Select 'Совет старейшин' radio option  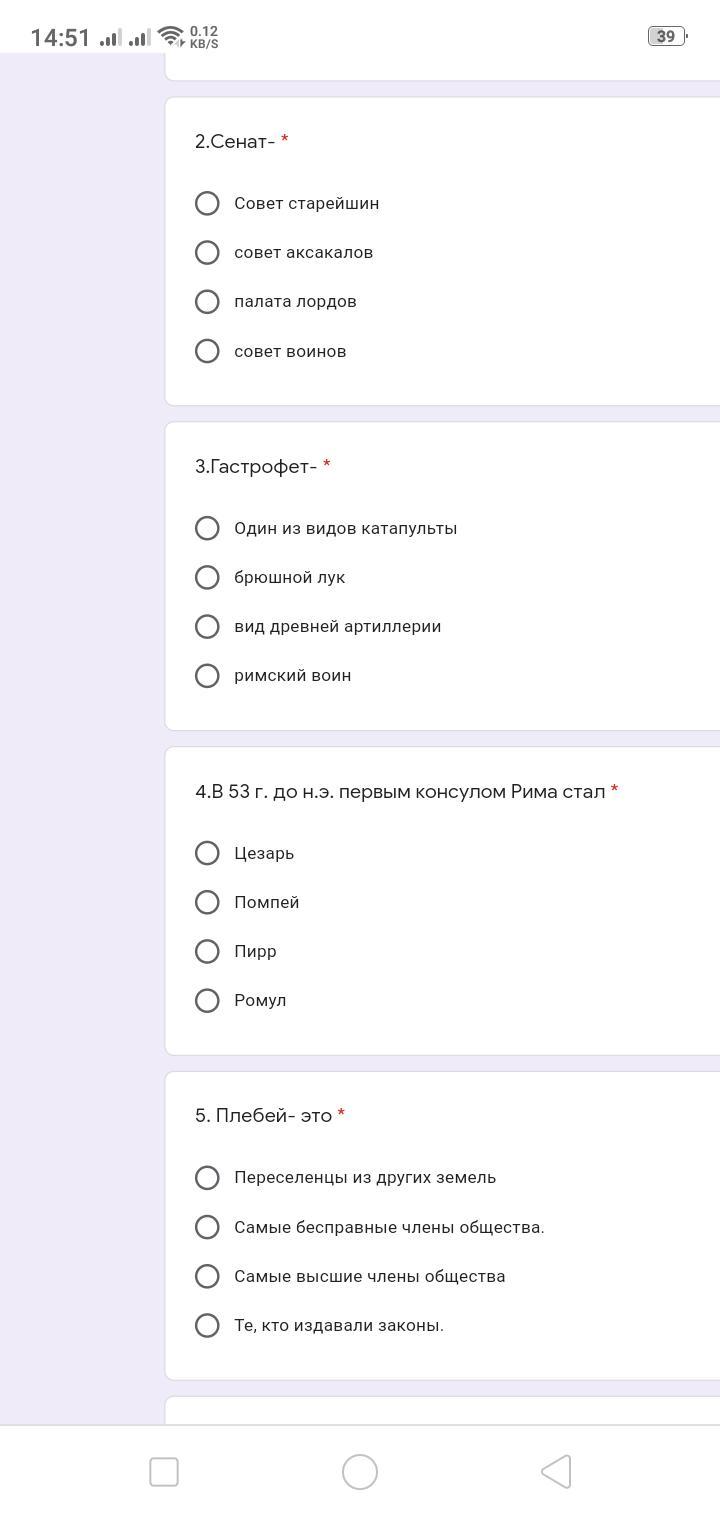(x=207, y=204)
